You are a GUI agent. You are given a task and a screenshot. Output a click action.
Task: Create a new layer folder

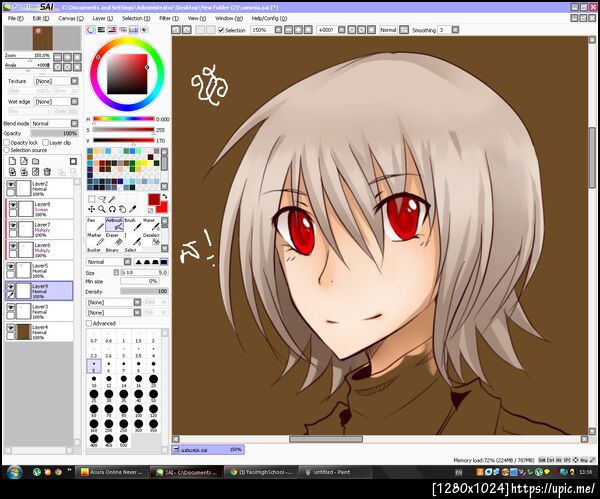tap(35, 161)
